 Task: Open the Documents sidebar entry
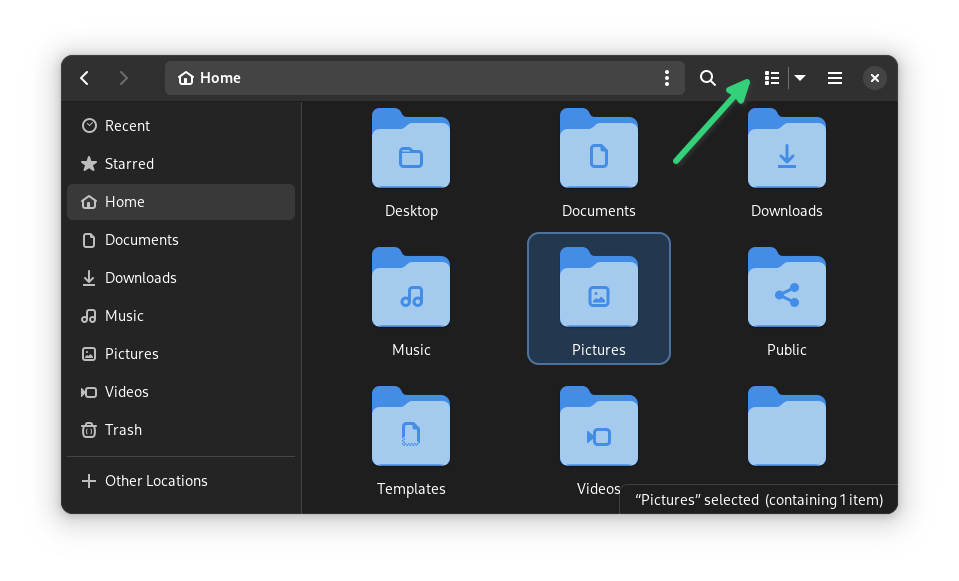[140, 239]
